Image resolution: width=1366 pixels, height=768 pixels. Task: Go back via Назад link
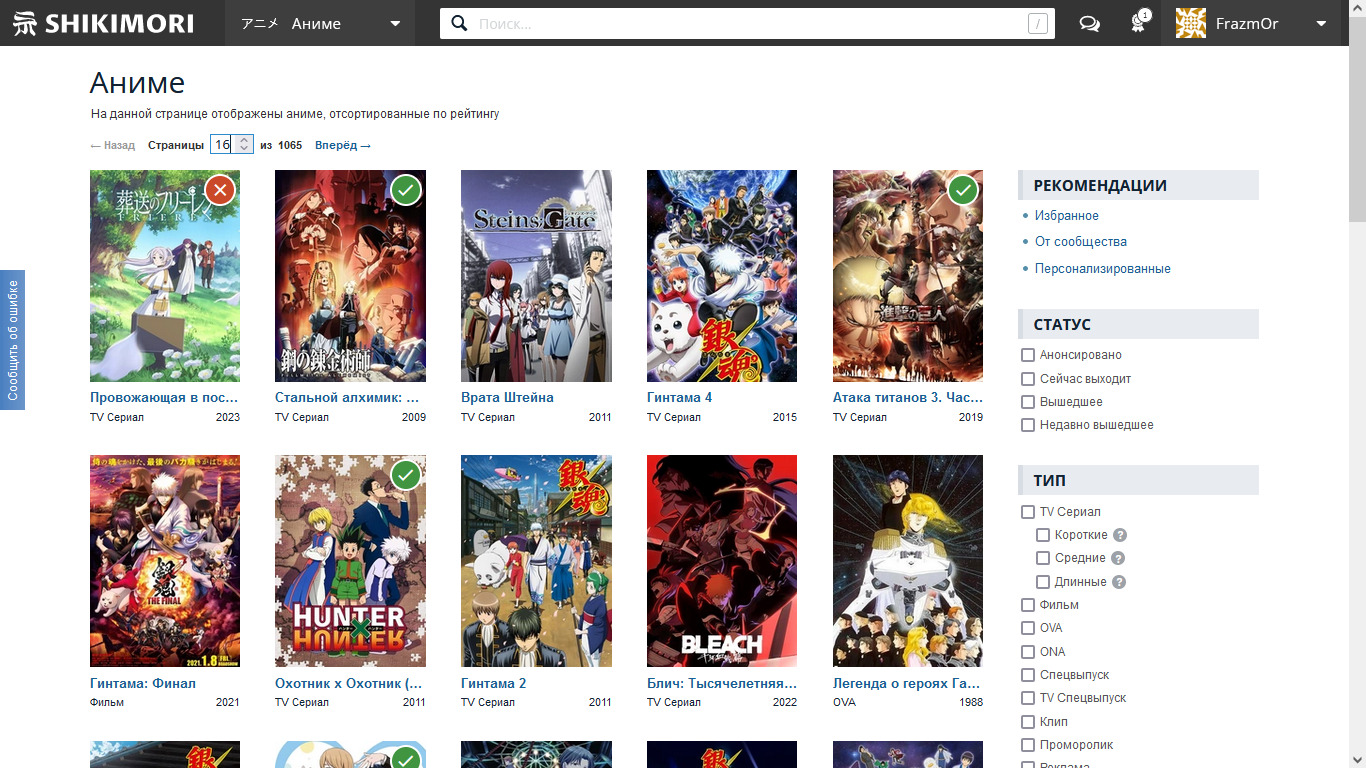[x=112, y=146]
